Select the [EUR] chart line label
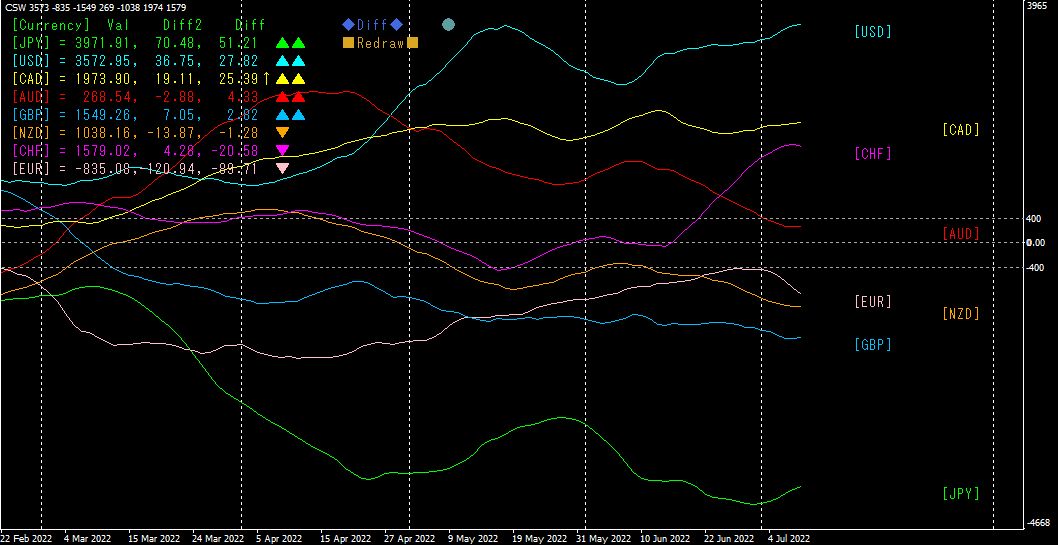 [872, 302]
